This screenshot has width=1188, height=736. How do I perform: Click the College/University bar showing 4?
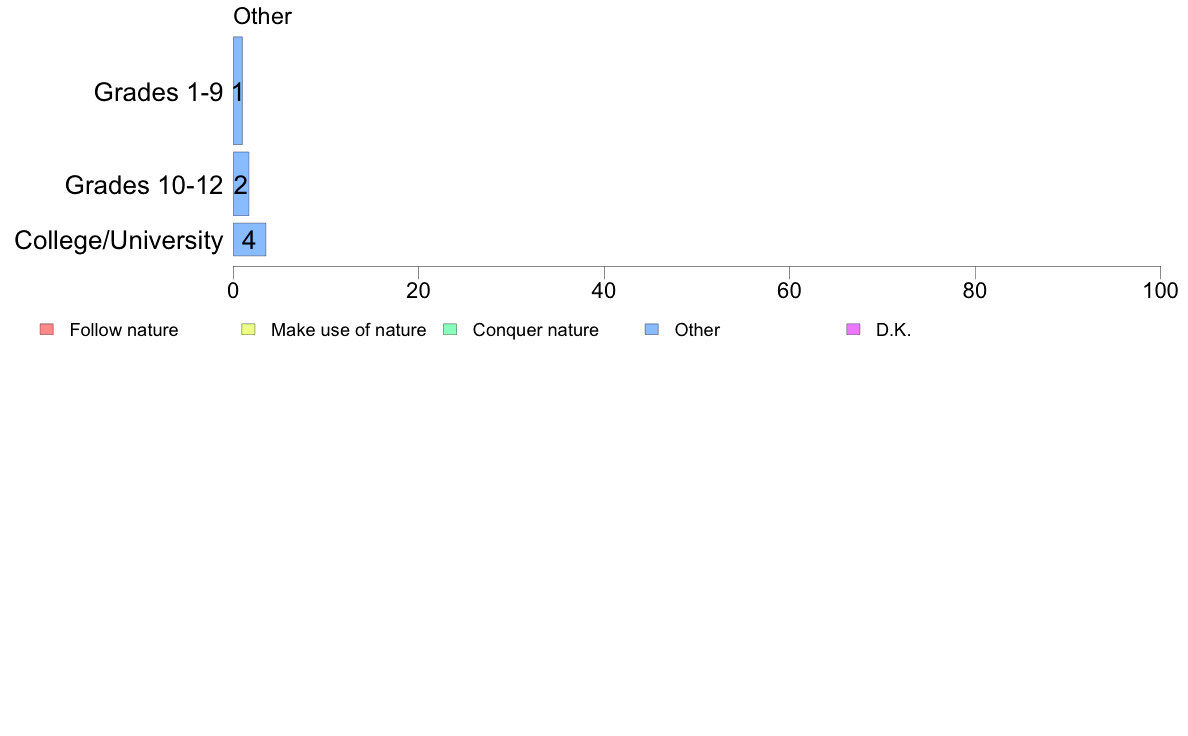(x=249, y=240)
